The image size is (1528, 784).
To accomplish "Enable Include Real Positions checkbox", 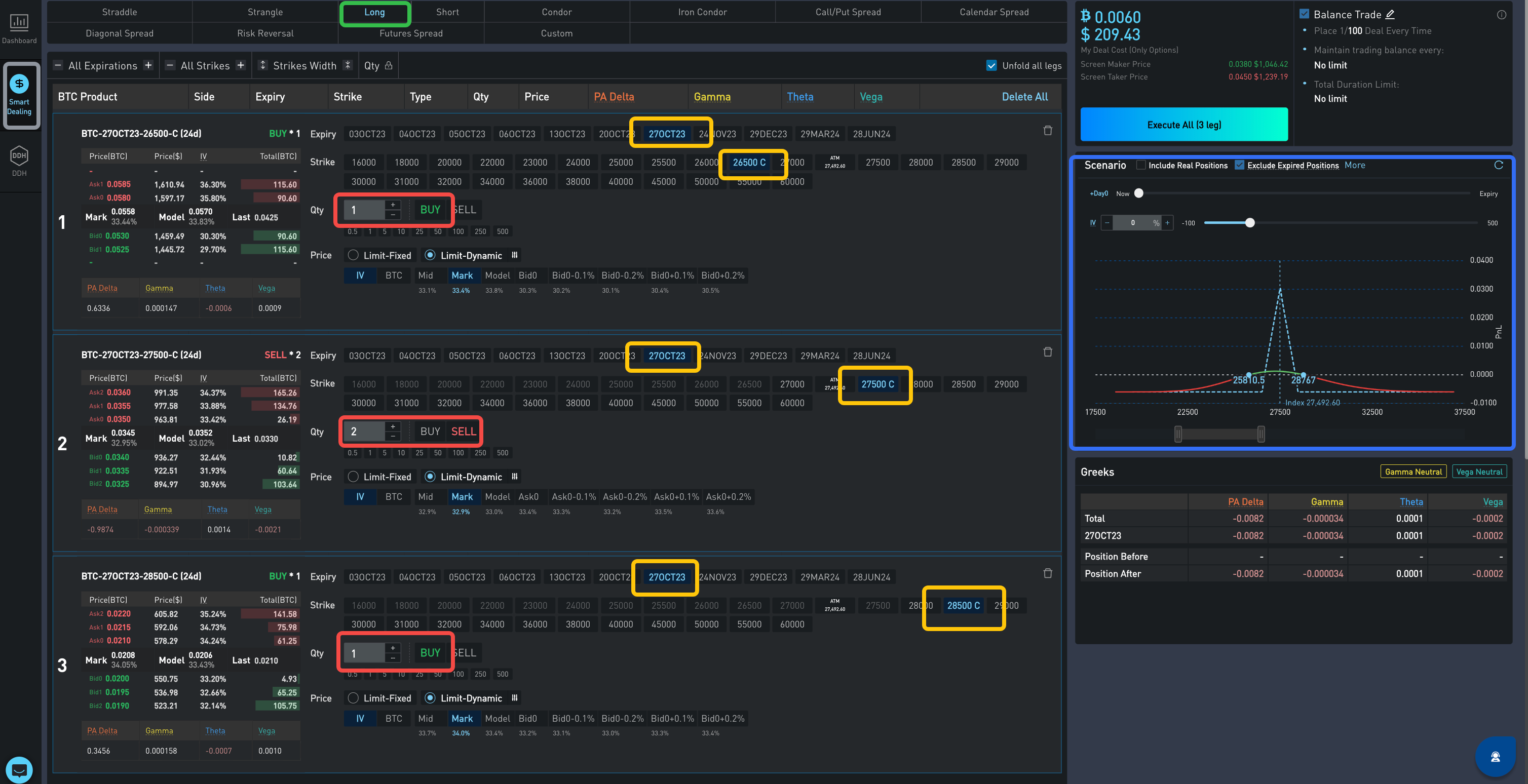I will [x=1140, y=166].
